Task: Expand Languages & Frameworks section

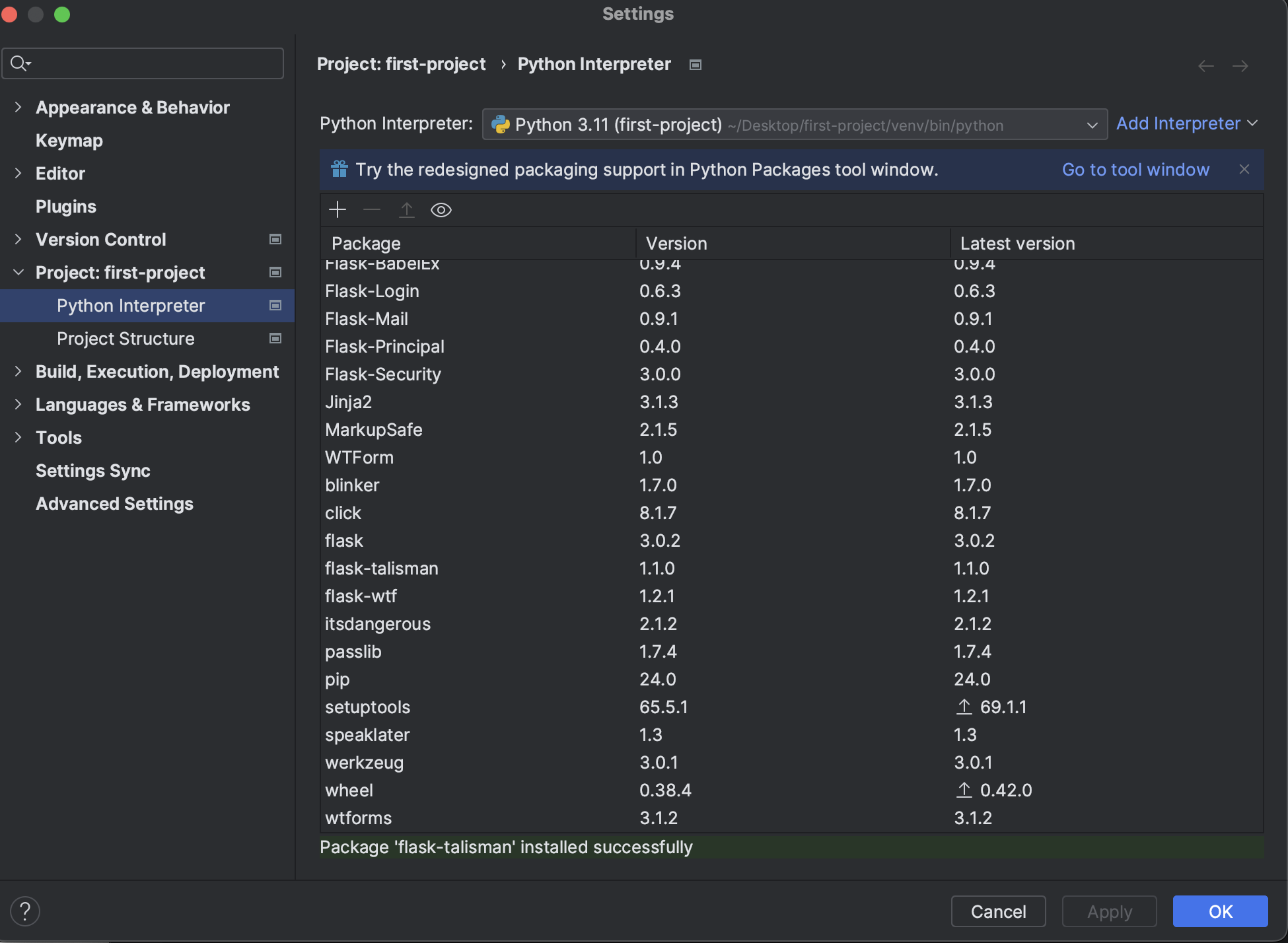Action: point(18,404)
